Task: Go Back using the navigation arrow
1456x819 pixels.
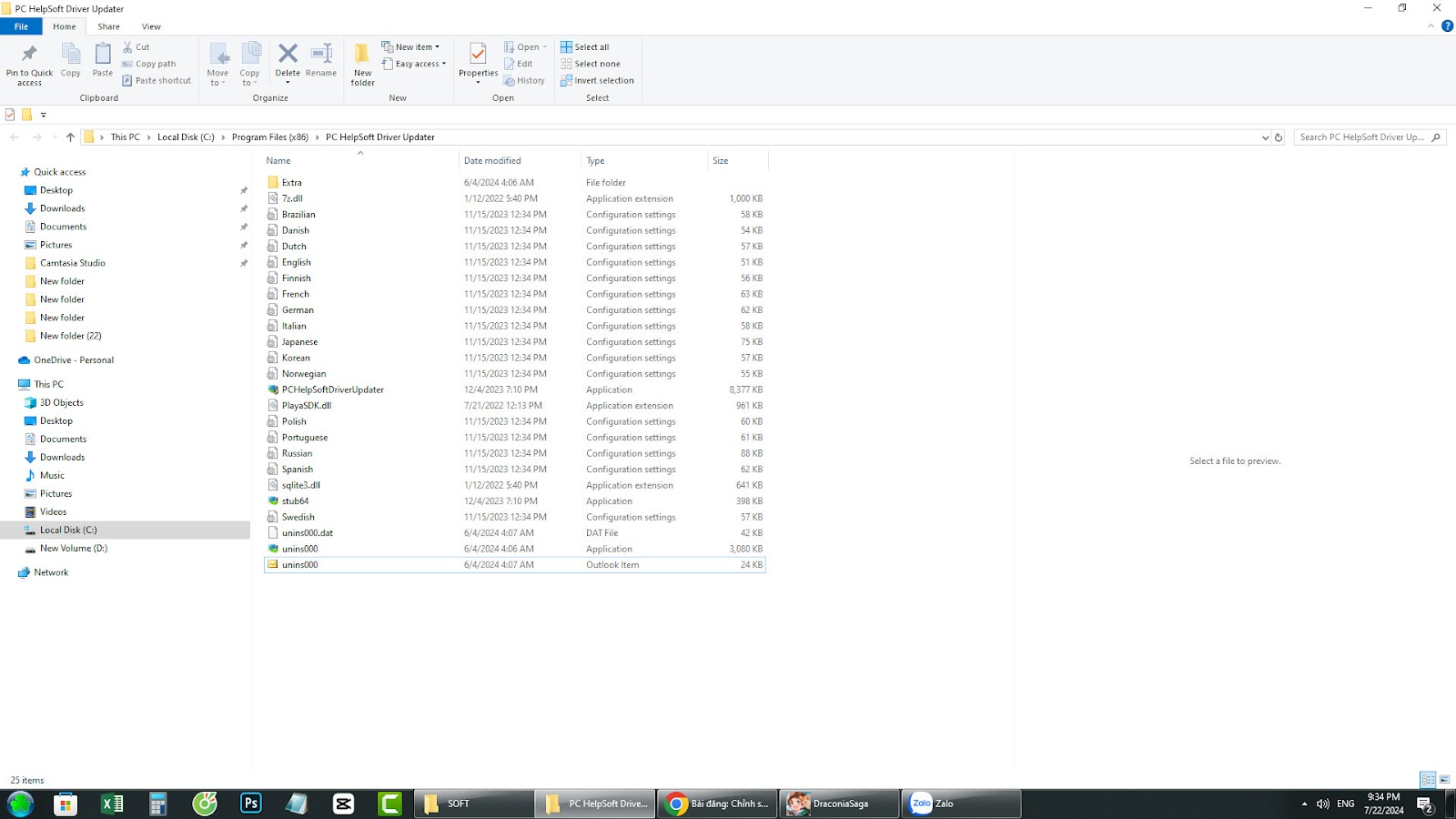Action: 15,137
